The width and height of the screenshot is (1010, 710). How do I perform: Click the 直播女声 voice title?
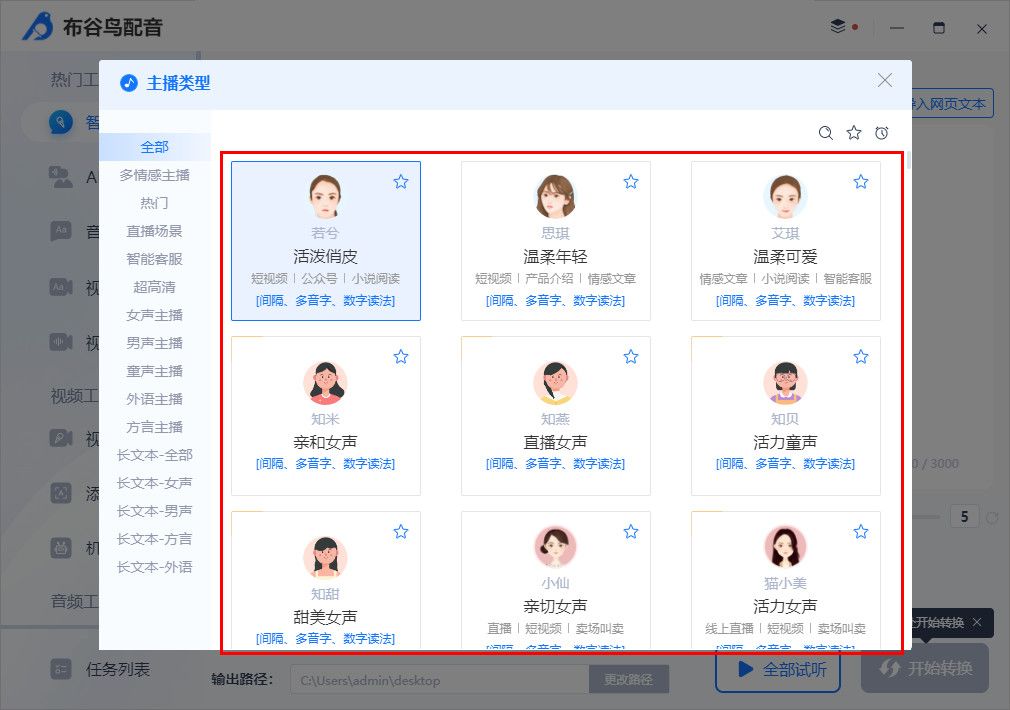[x=555, y=442]
